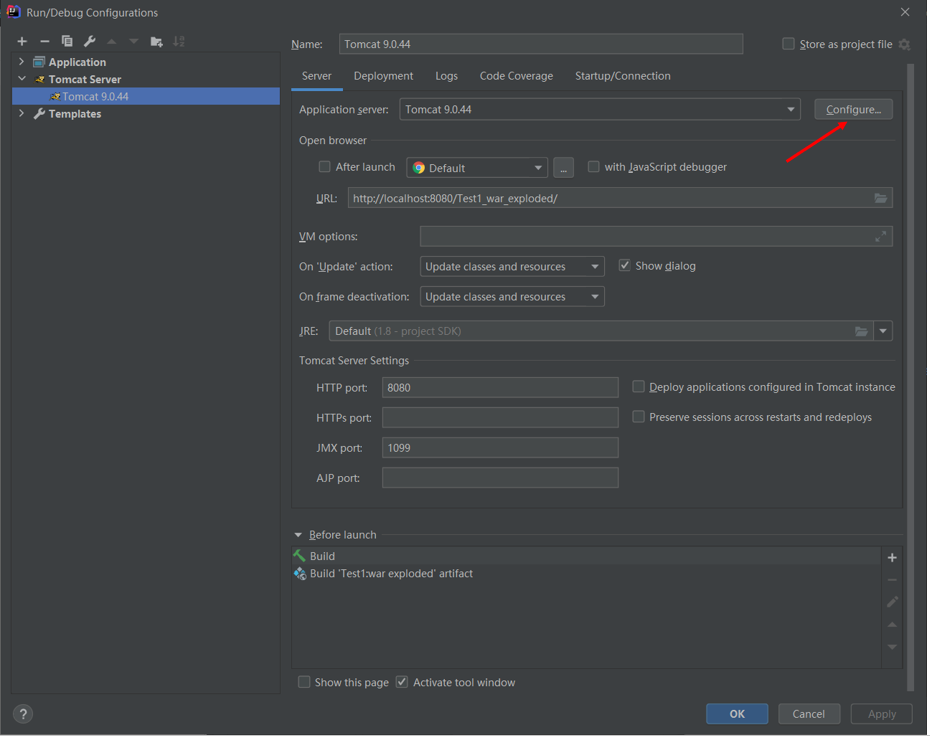Expand the Application tree node
930x736 pixels.
[x=22, y=62]
